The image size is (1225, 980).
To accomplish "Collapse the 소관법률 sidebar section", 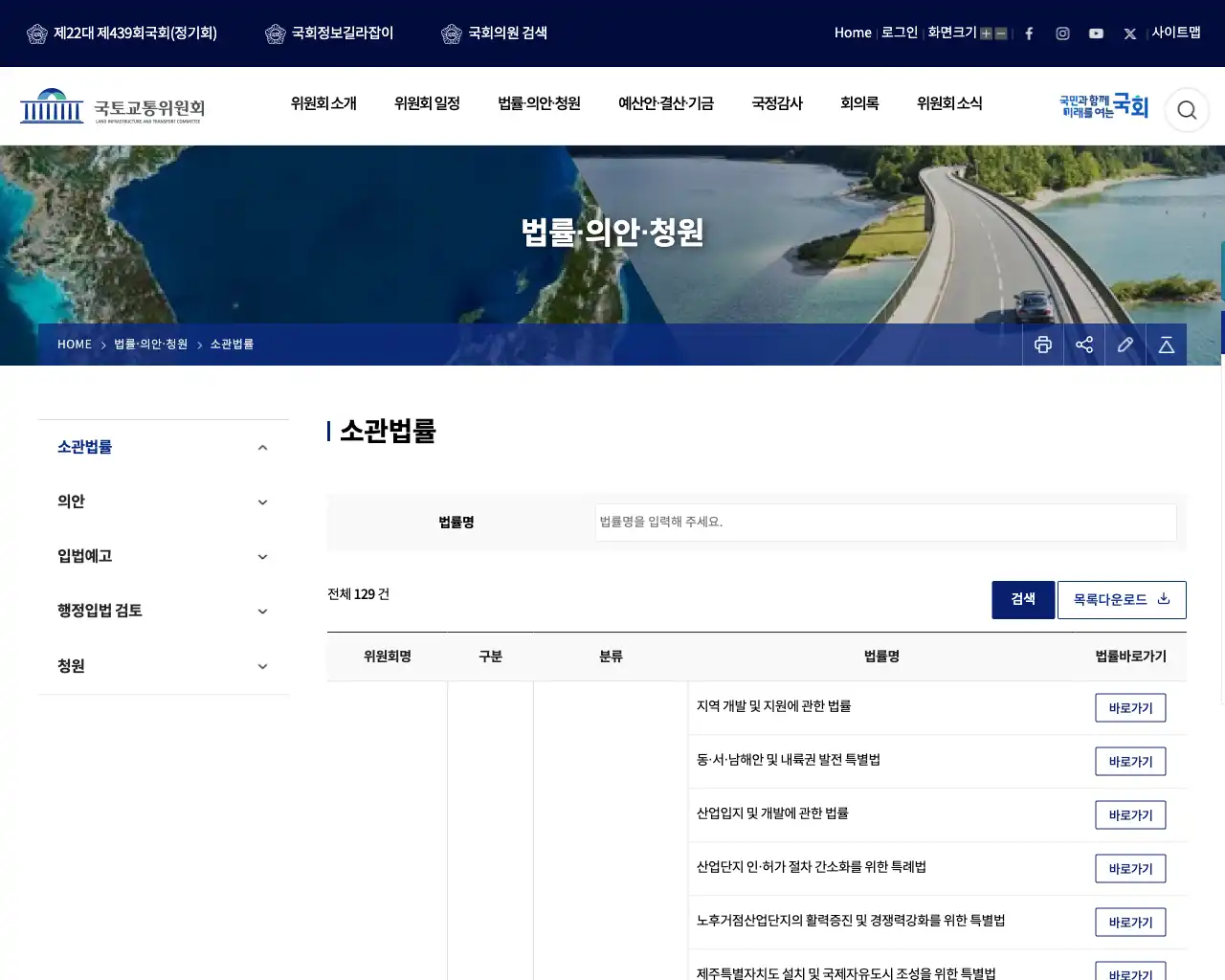I will (262, 448).
